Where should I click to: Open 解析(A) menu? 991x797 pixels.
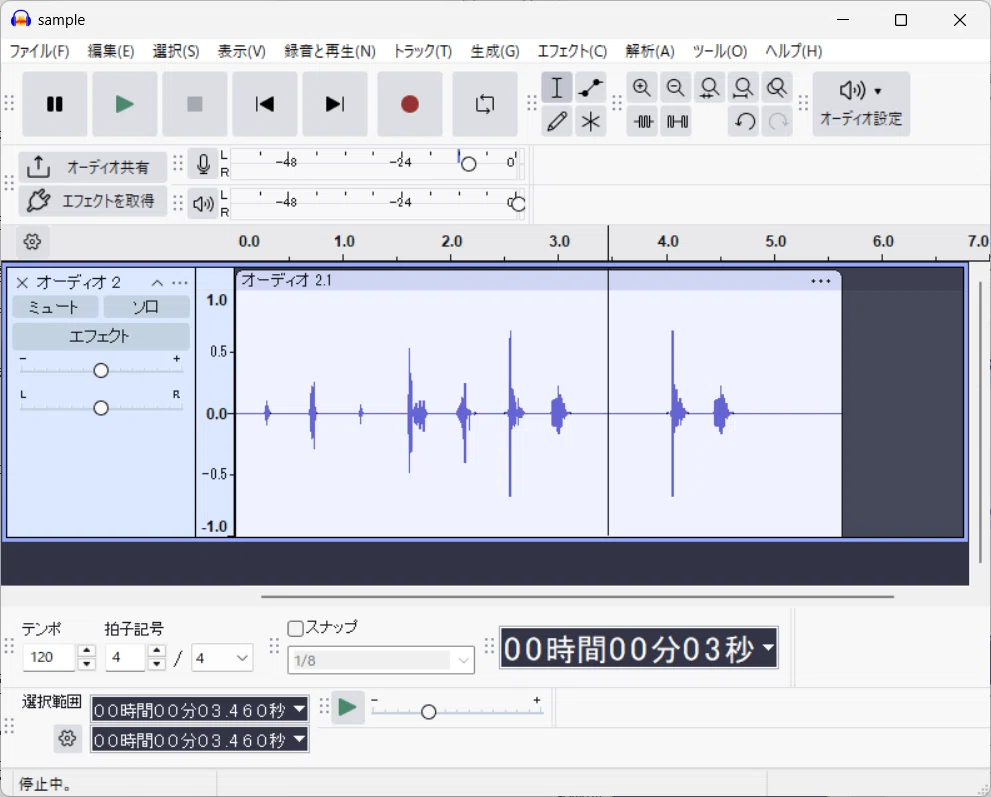click(650, 51)
